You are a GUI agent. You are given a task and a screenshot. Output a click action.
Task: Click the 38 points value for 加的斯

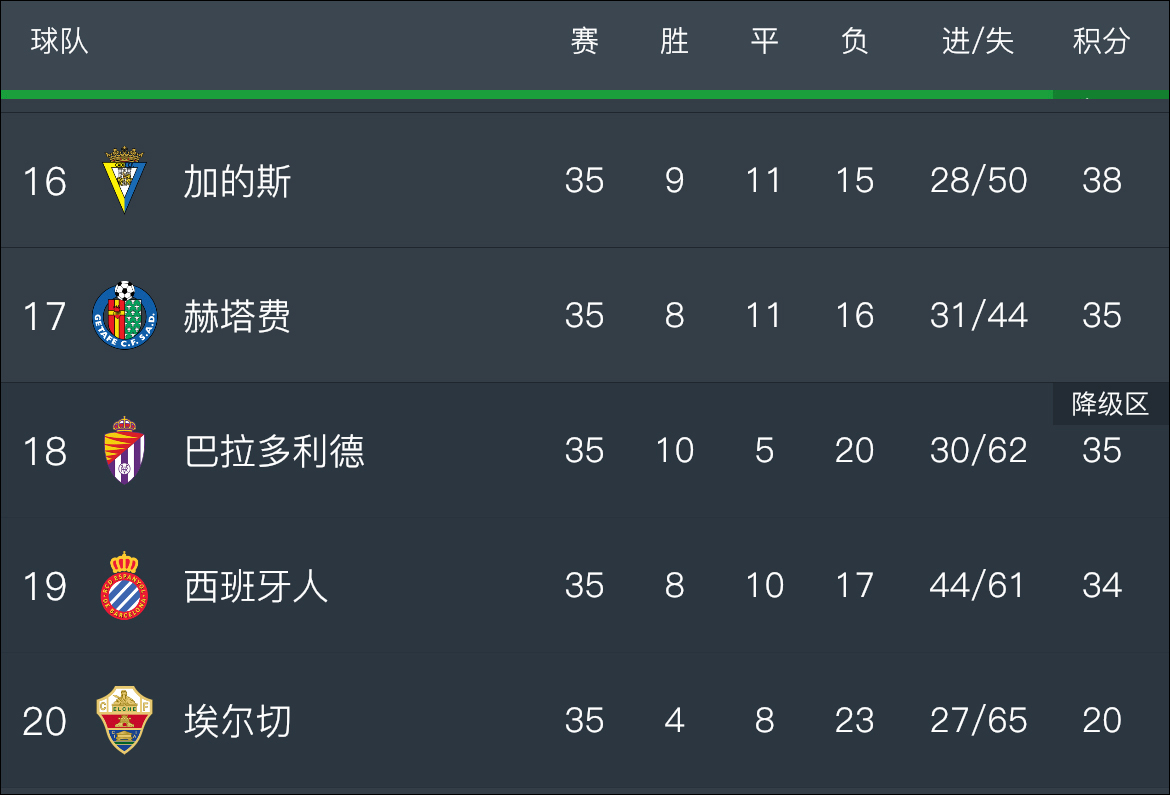[1102, 181]
